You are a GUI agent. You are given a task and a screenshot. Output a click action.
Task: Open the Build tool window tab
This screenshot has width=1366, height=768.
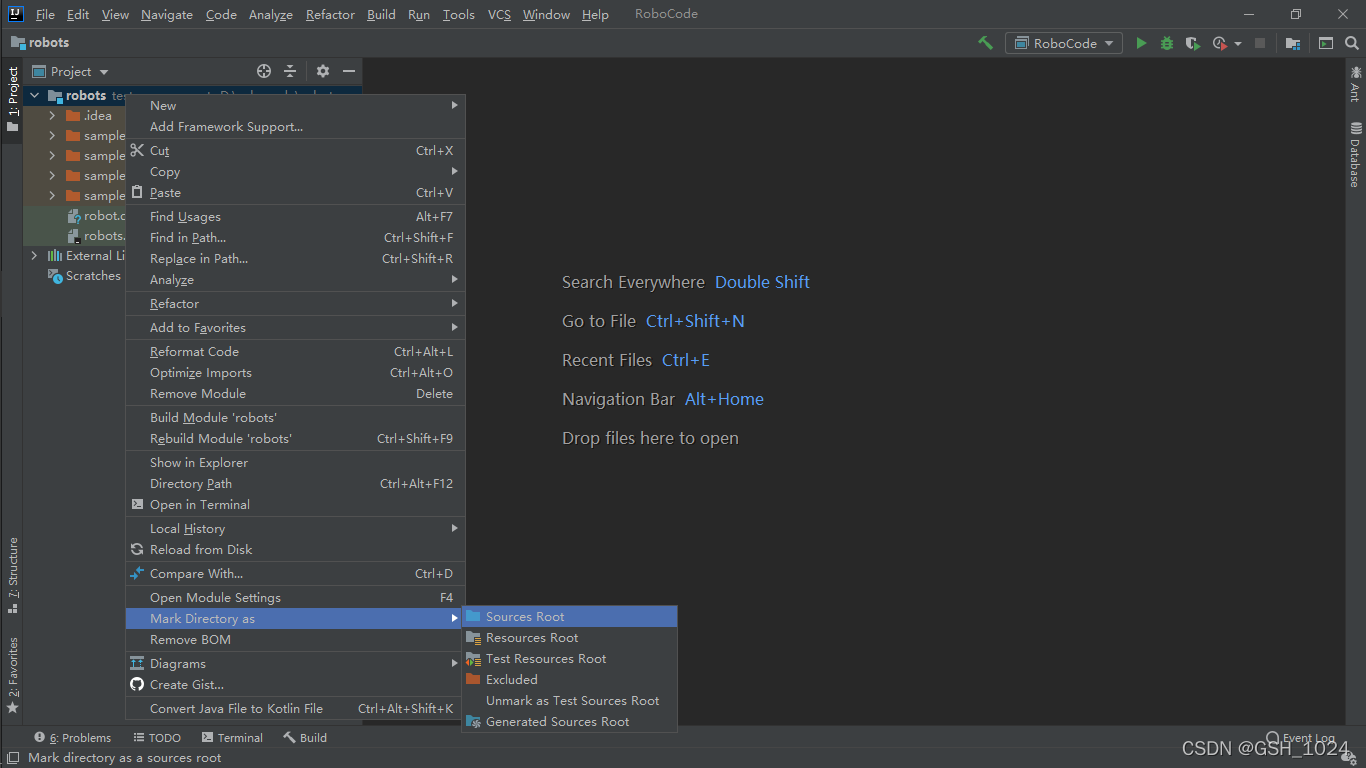(x=305, y=738)
